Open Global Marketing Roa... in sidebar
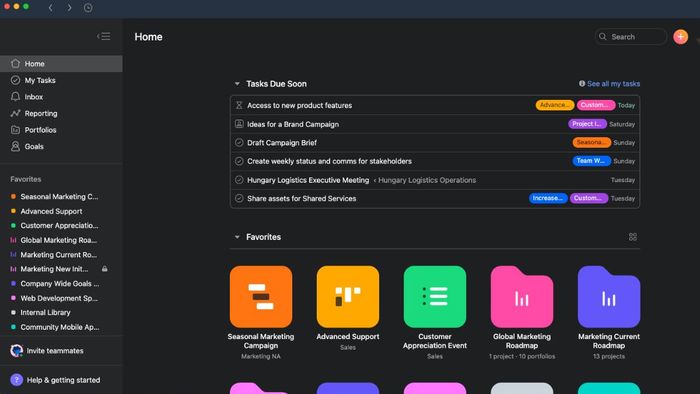This screenshot has height=394, width=700. [x=58, y=240]
